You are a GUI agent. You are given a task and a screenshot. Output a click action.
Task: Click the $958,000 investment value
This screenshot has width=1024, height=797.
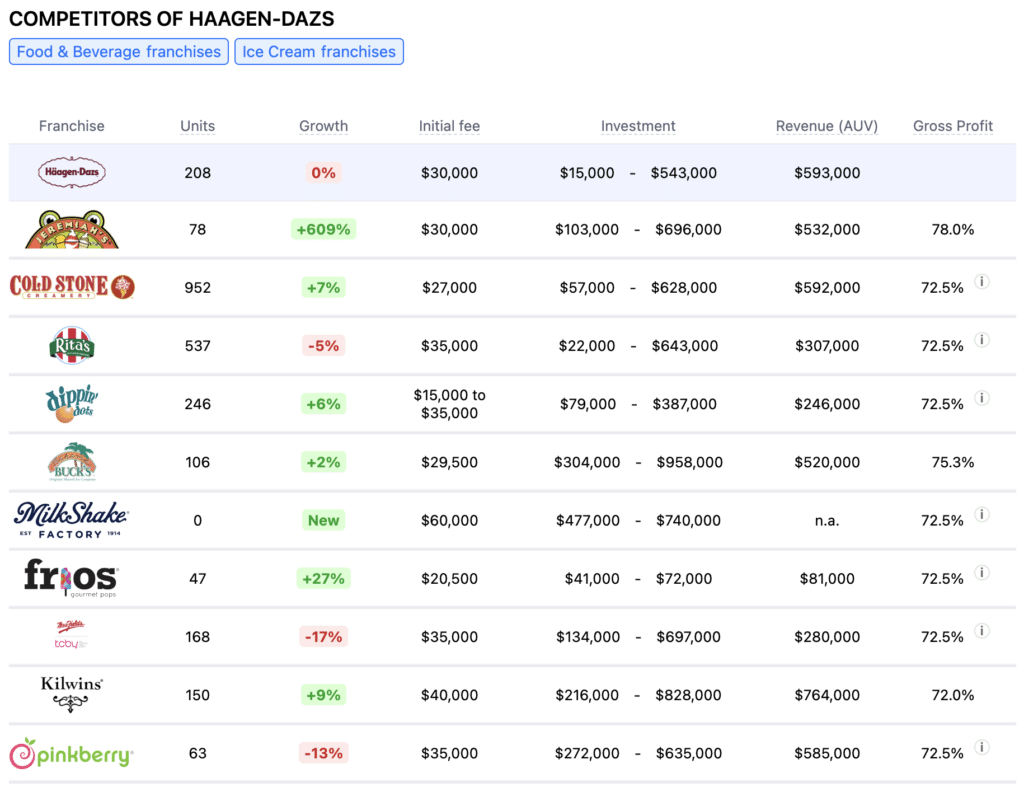(x=690, y=462)
